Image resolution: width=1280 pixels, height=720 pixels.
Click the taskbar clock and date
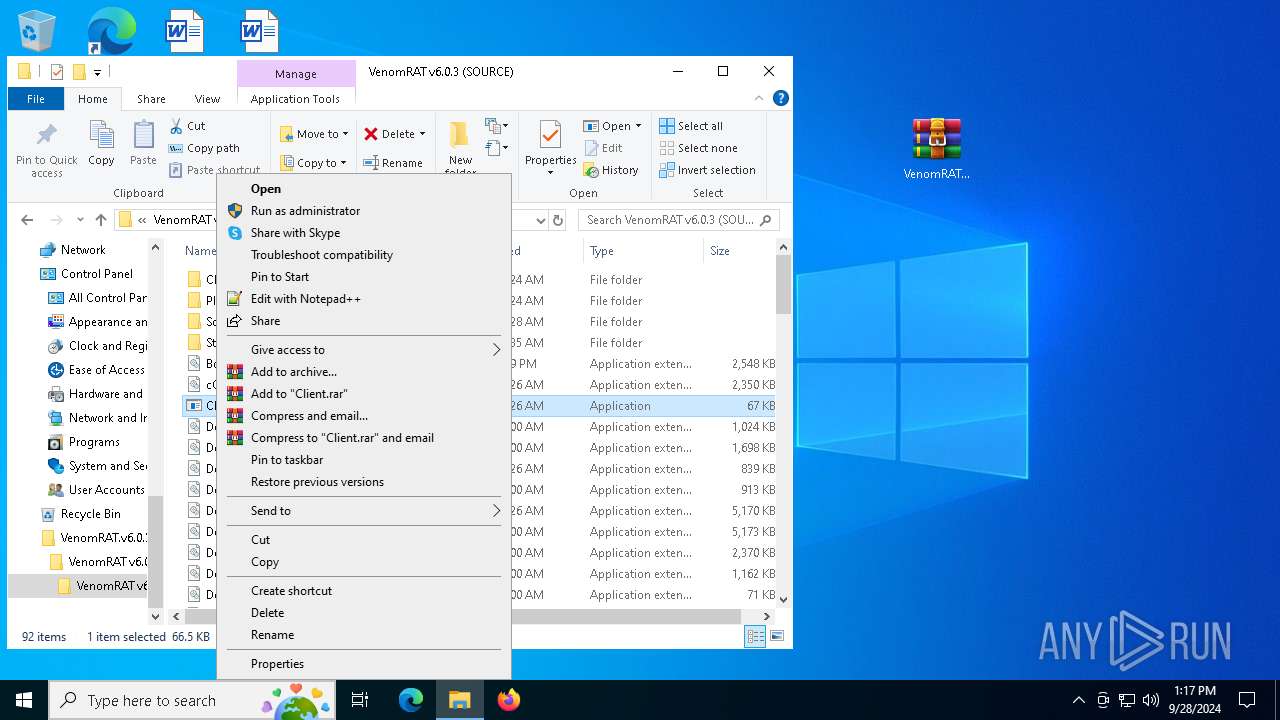(x=1195, y=700)
